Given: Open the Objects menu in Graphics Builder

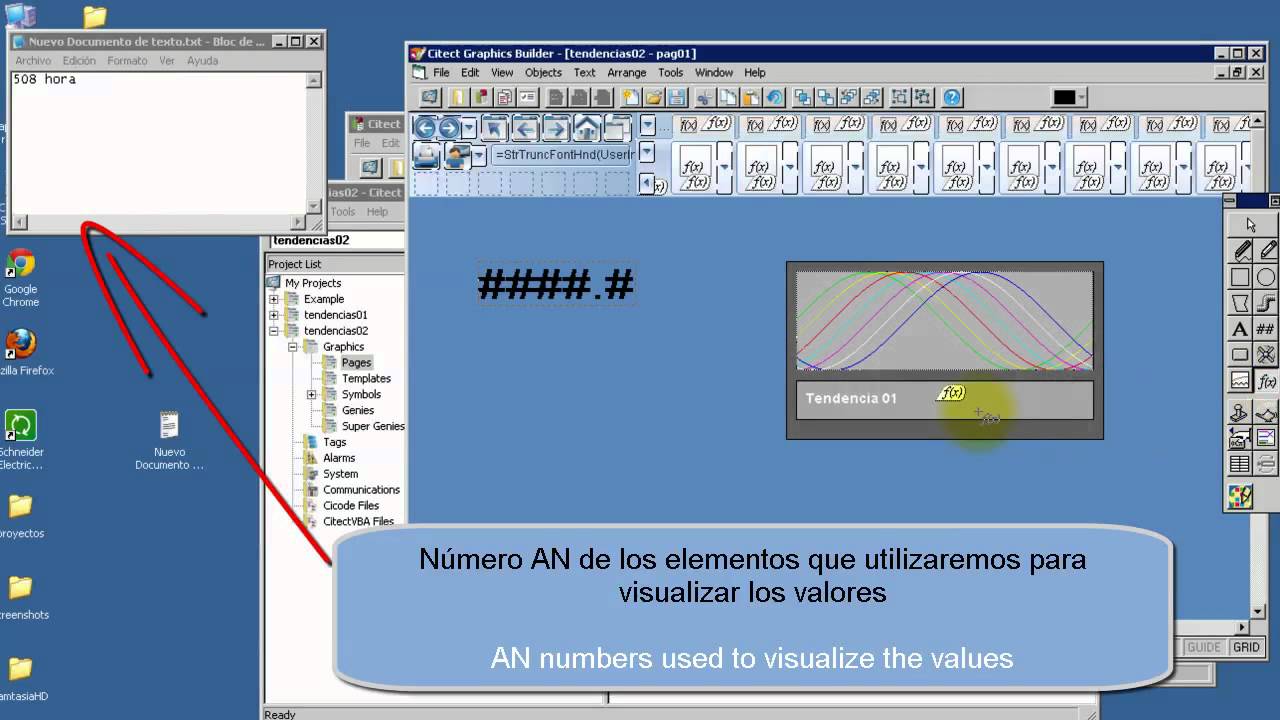Looking at the screenshot, I should pos(543,72).
